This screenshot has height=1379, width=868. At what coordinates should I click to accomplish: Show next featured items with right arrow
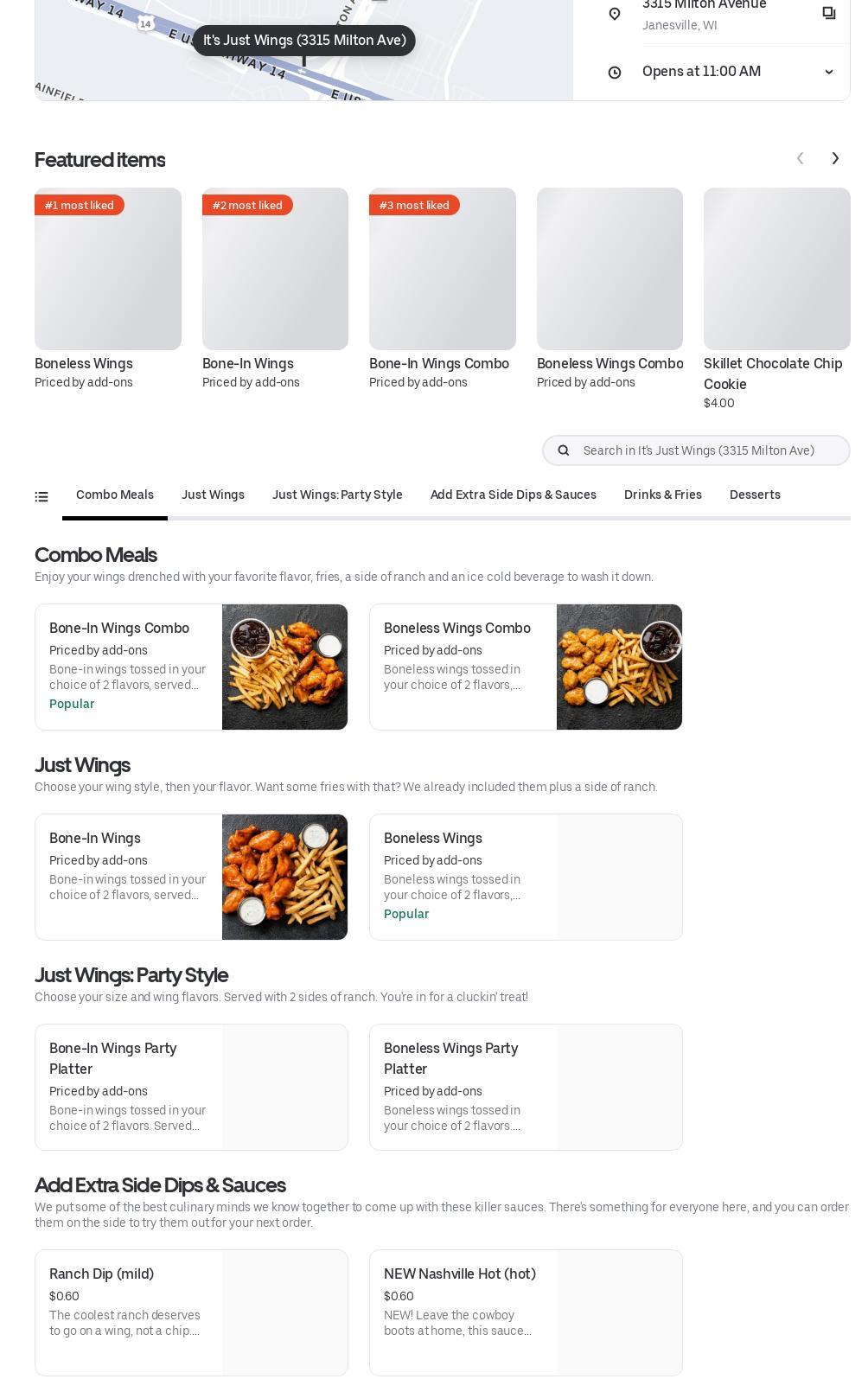pyautogui.click(x=835, y=158)
